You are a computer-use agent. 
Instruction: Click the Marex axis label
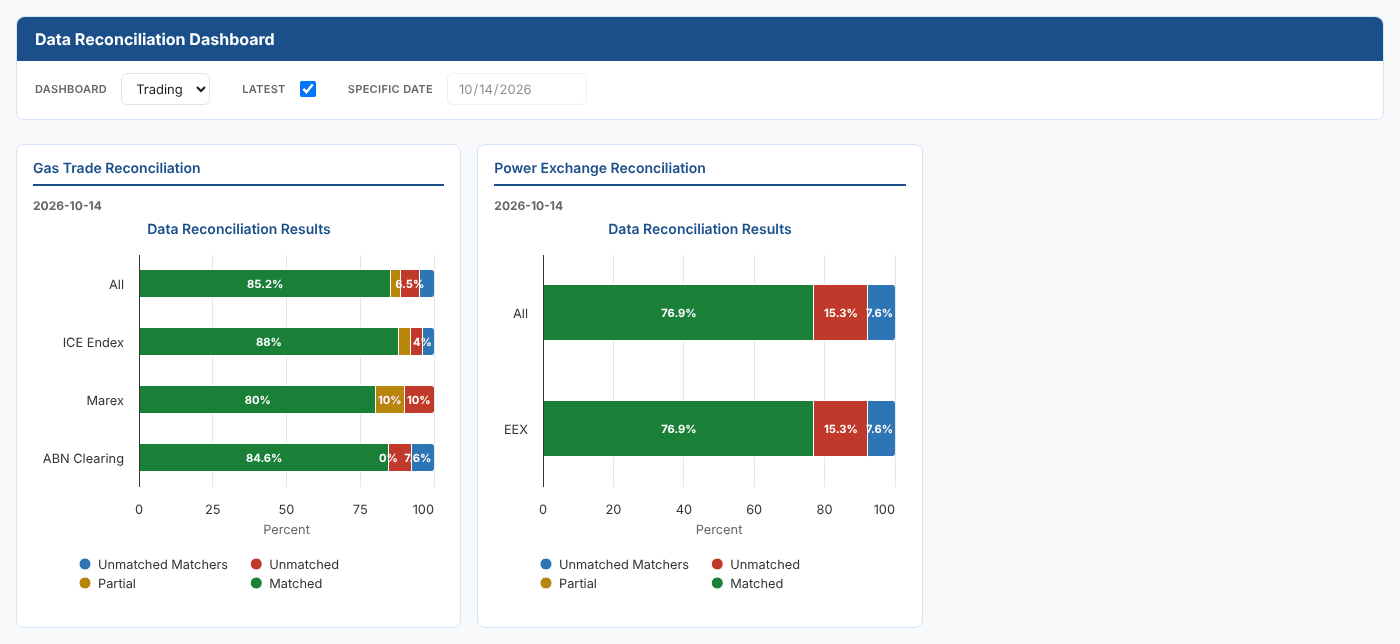coord(105,400)
